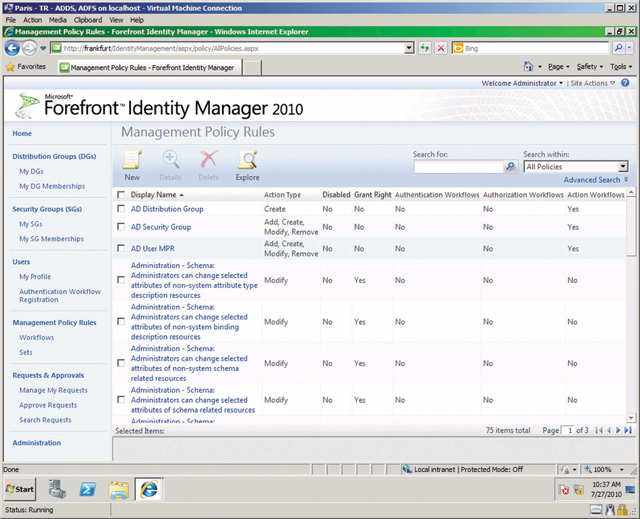Click the Internet Explorer taskbar icon
Image resolution: width=640 pixels, height=519 pixels.
149,489
